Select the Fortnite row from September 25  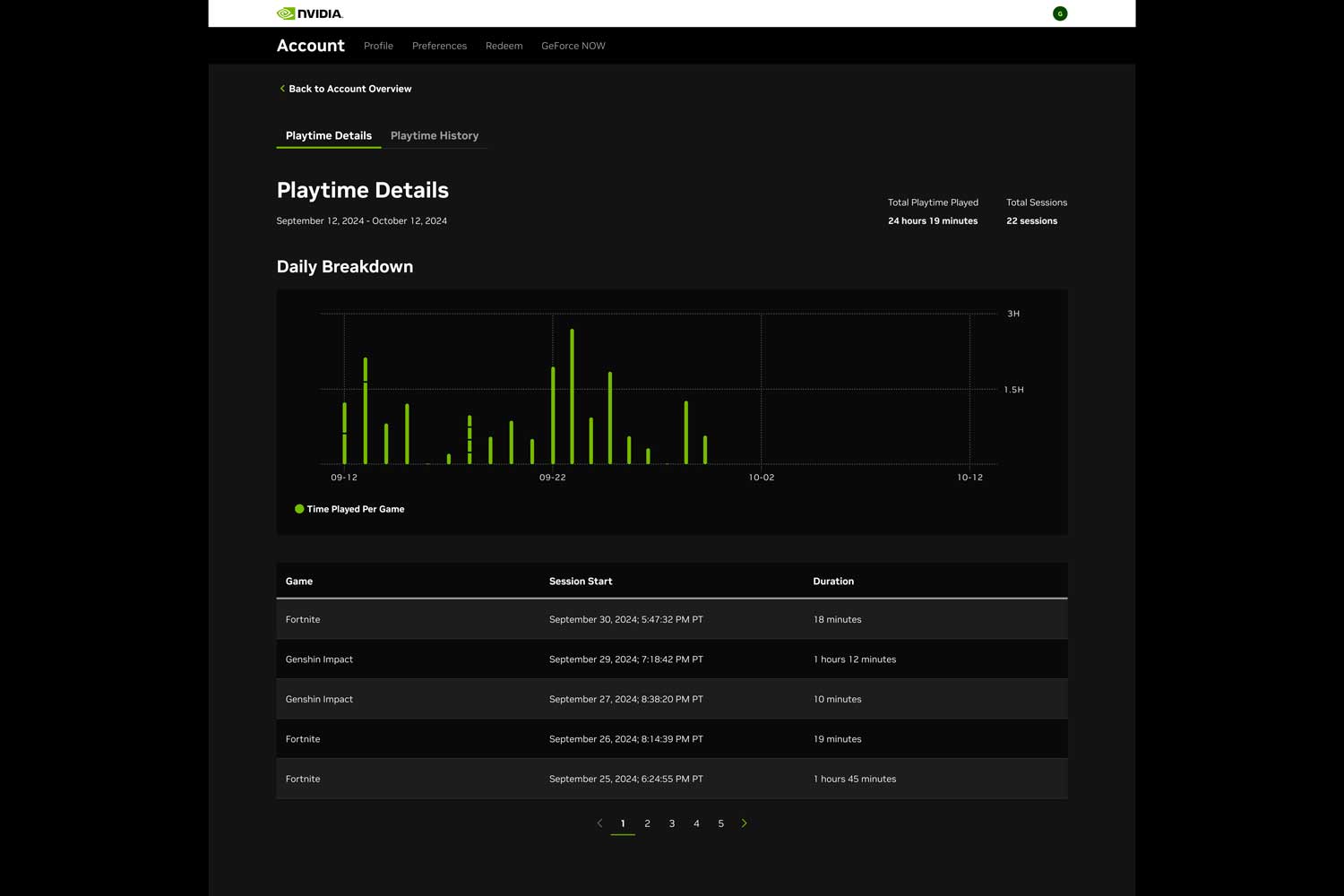tap(672, 779)
